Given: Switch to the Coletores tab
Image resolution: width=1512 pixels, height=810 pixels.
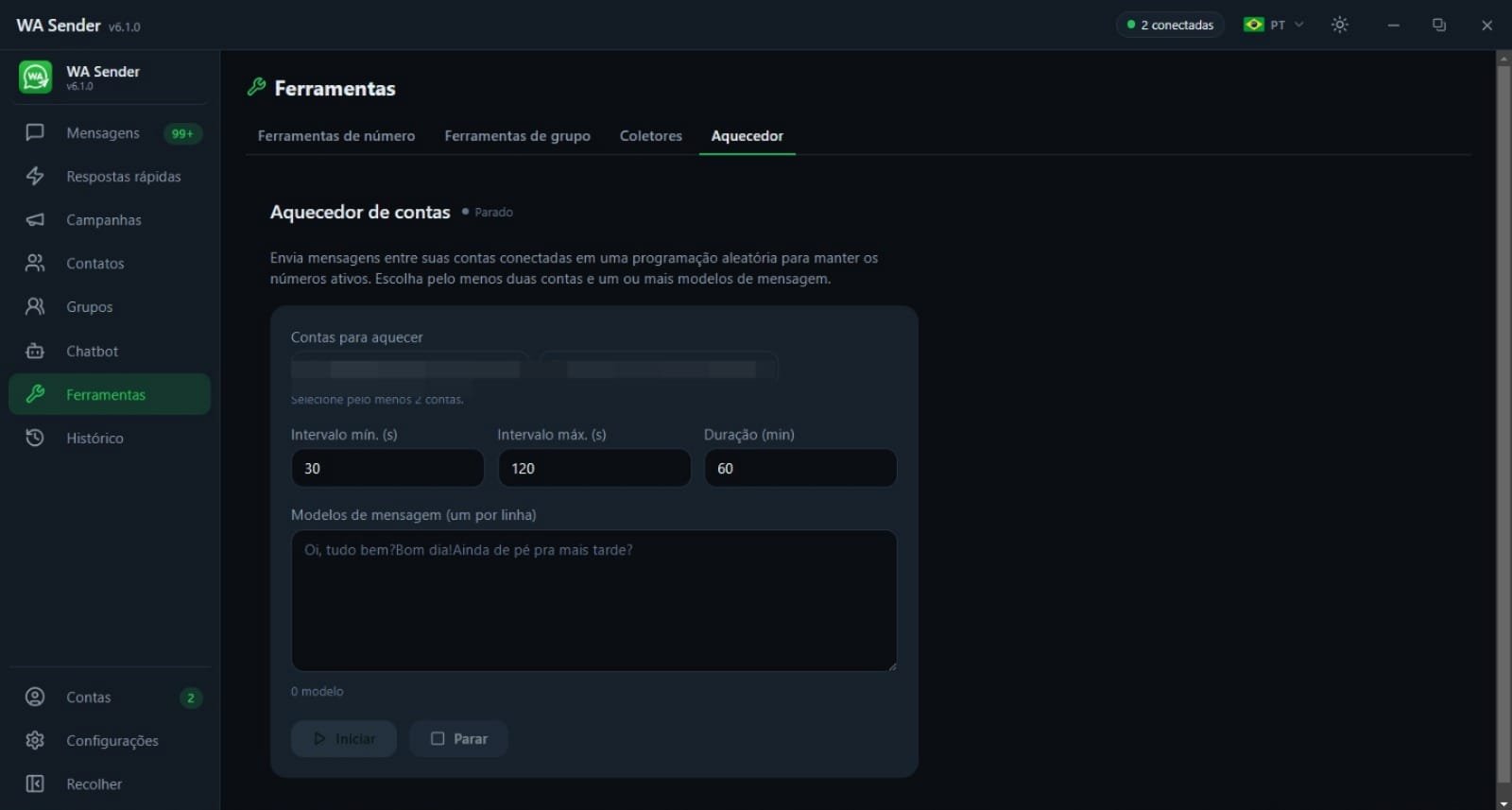Looking at the screenshot, I should (x=650, y=136).
